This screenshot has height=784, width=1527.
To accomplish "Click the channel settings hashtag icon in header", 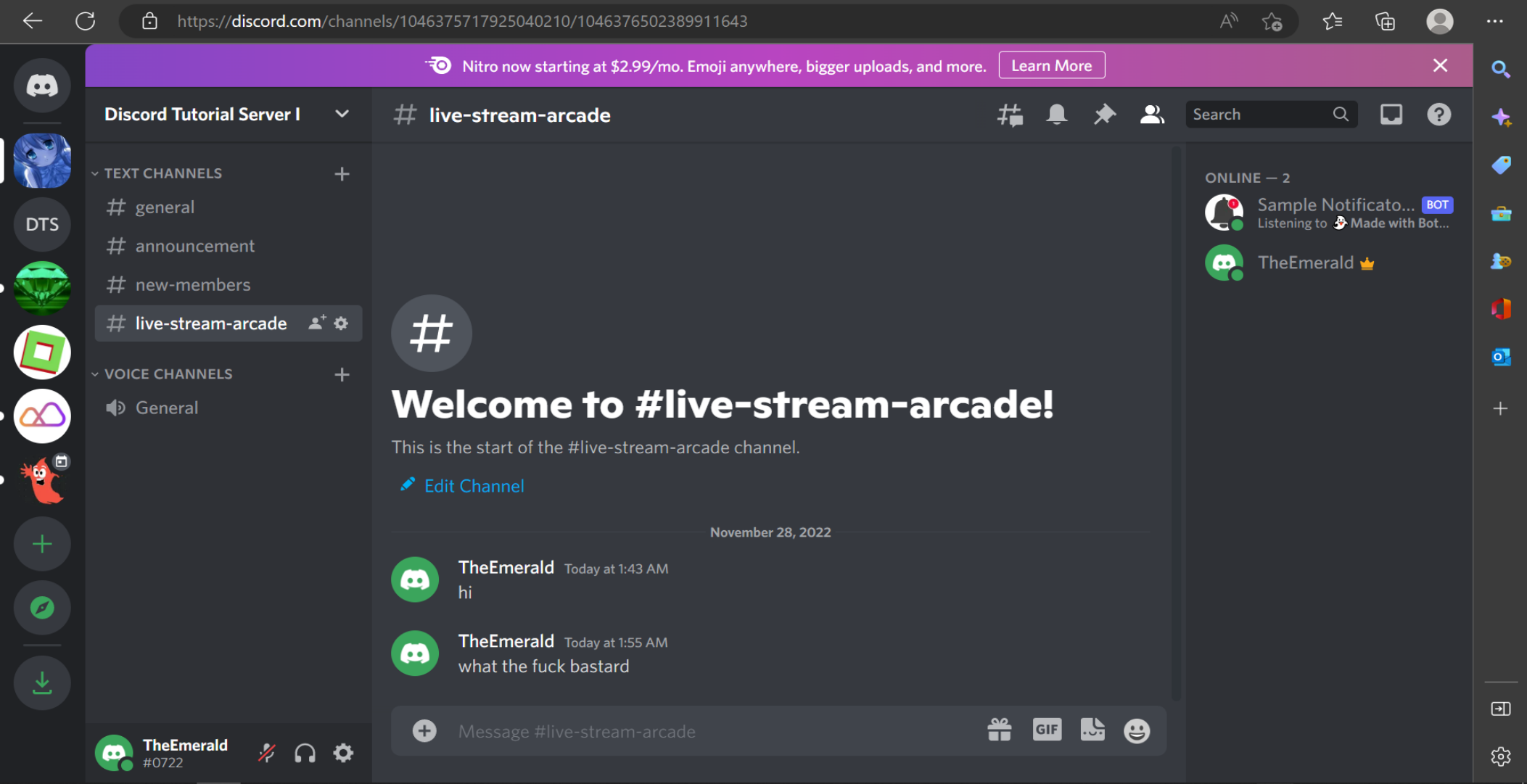I will [x=1009, y=113].
